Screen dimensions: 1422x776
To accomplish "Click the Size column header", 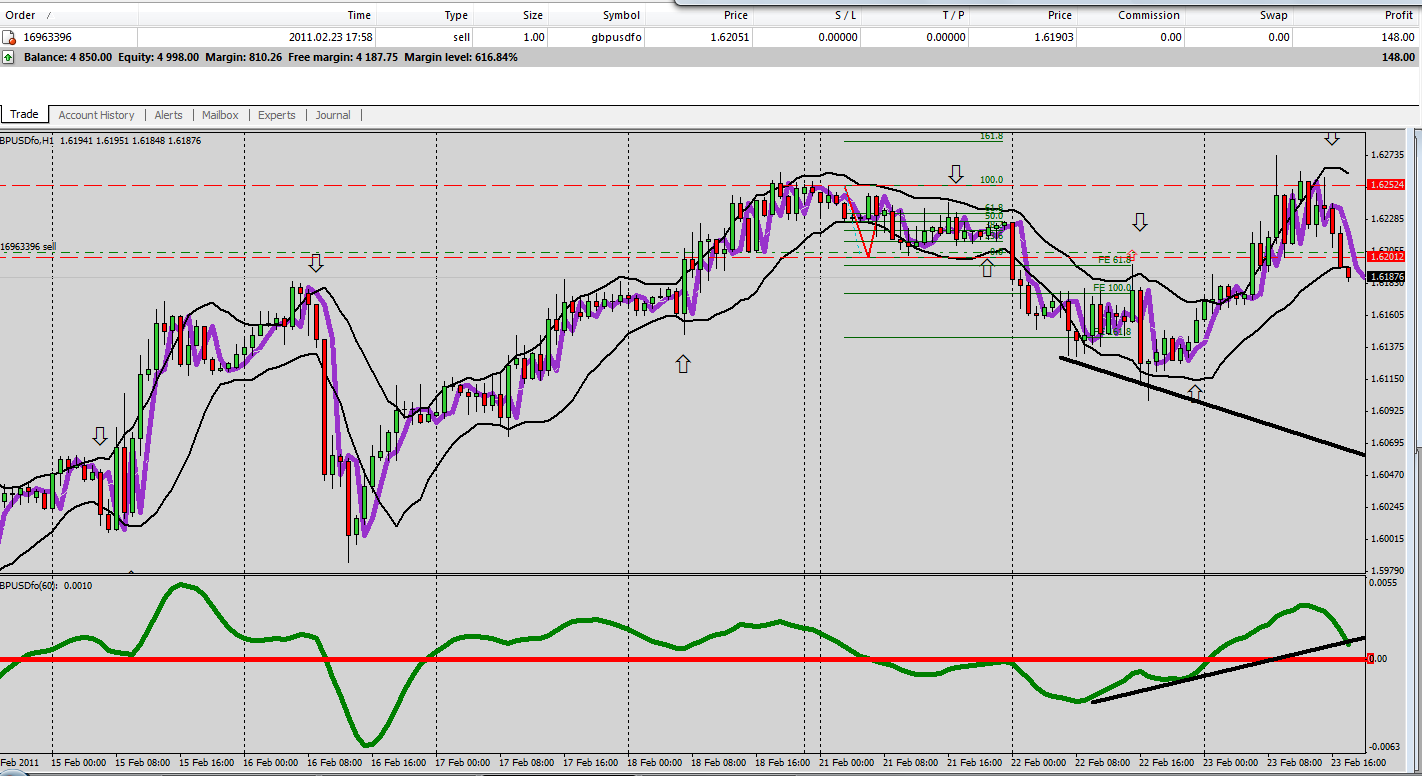I will tap(533, 15).
